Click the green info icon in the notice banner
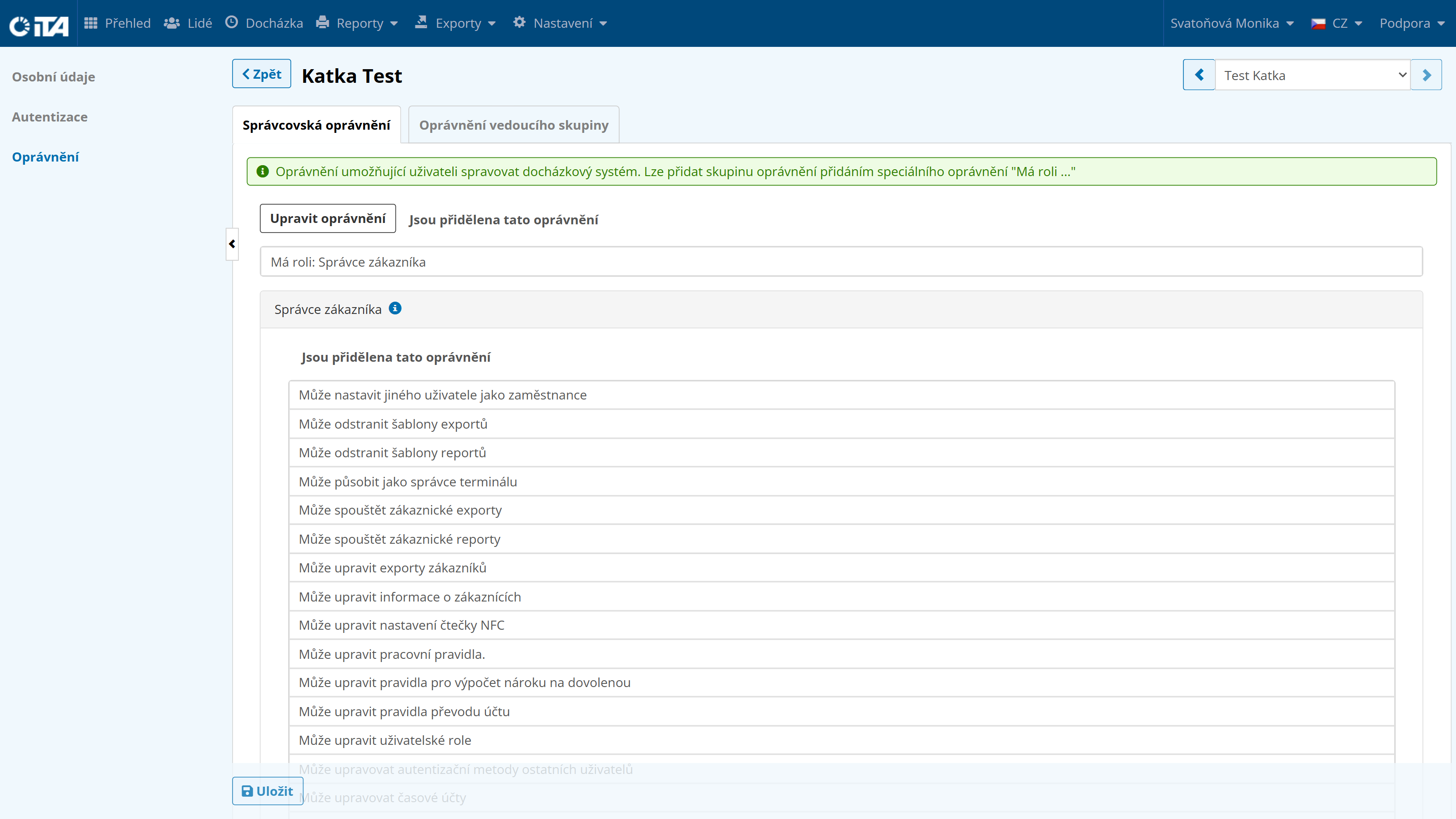 [263, 171]
